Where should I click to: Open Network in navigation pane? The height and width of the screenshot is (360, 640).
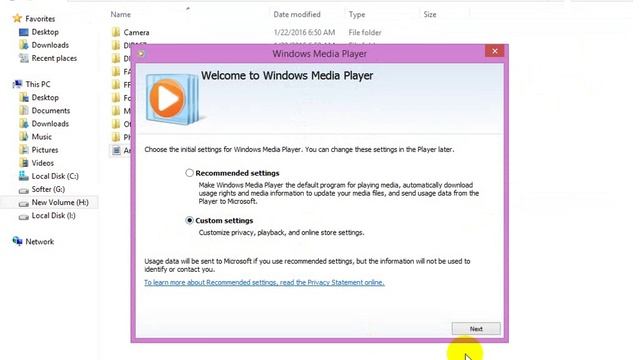[x=40, y=242]
